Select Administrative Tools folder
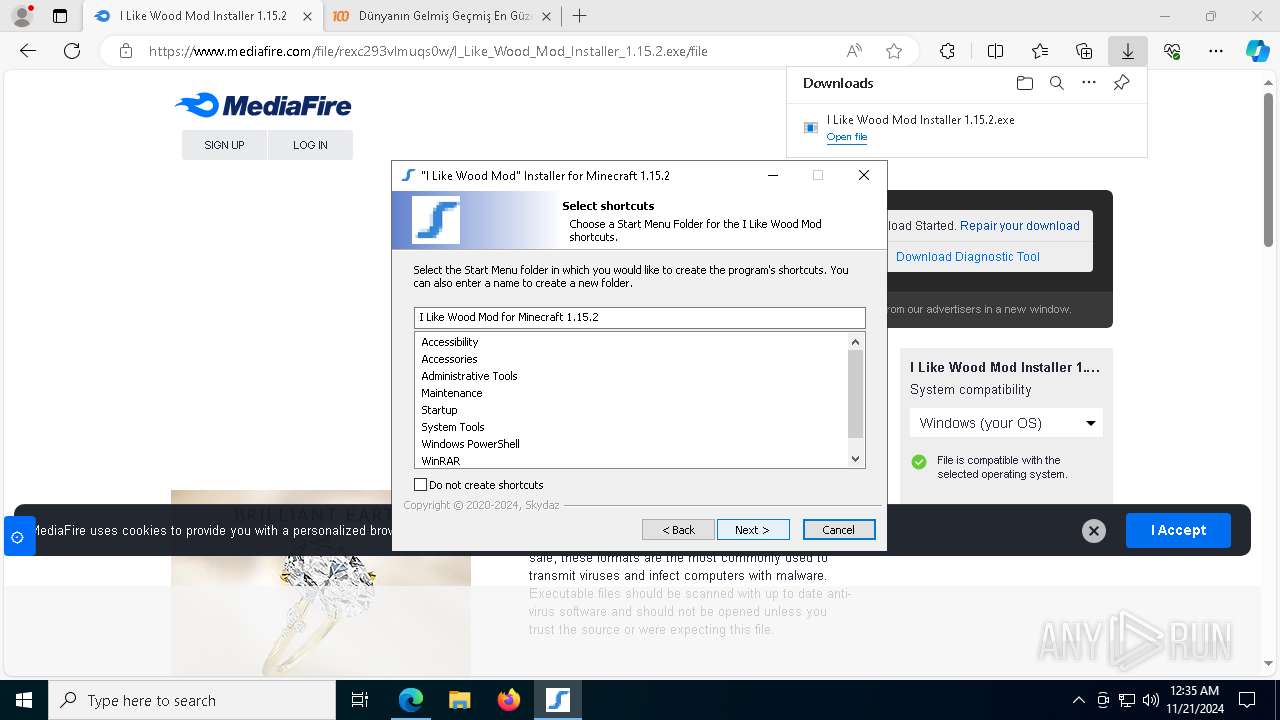The height and width of the screenshot is (720, 1280). tap(469, 376)
